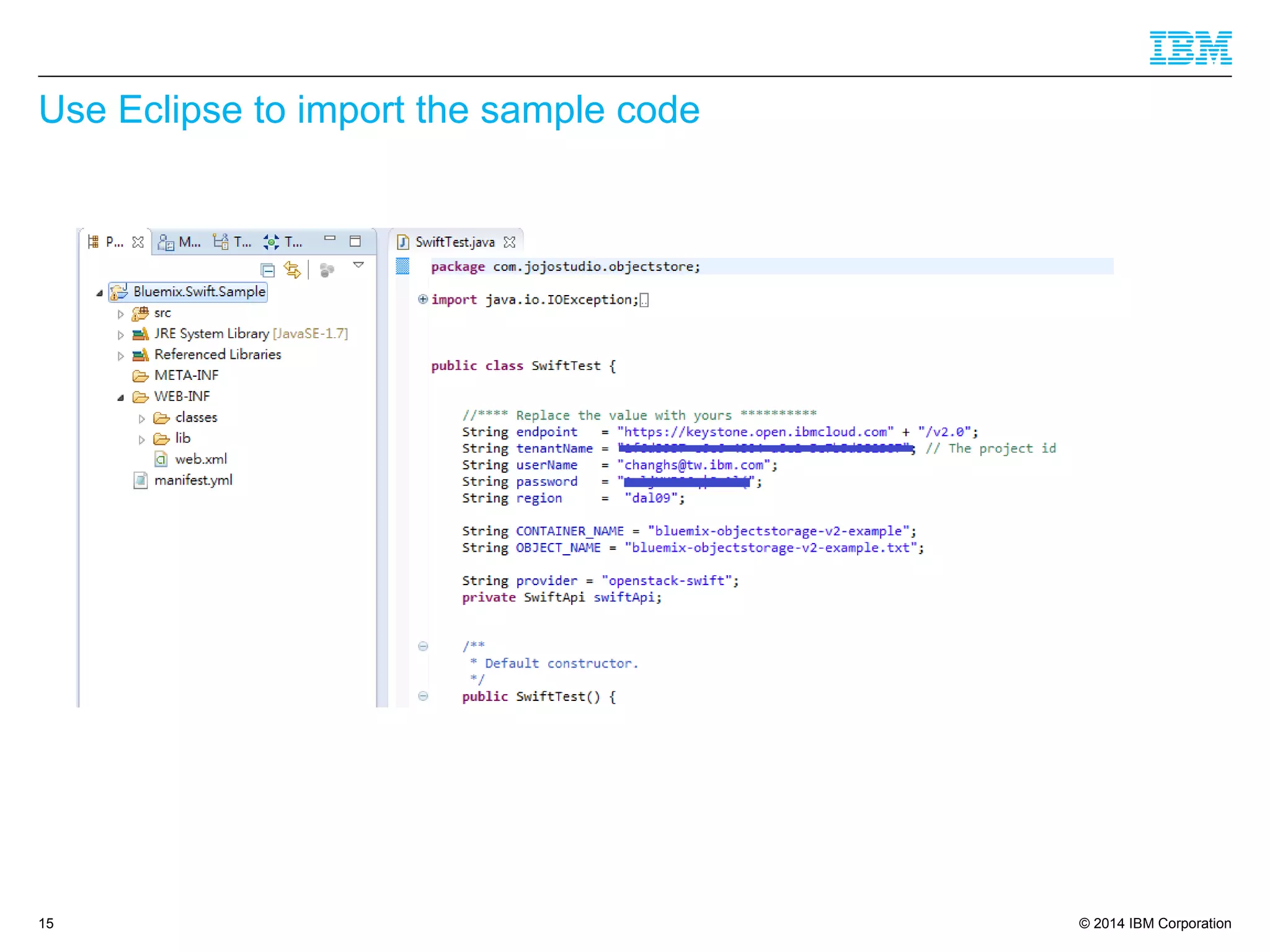Expand the classes folder arrow

(x=142, y=419)
